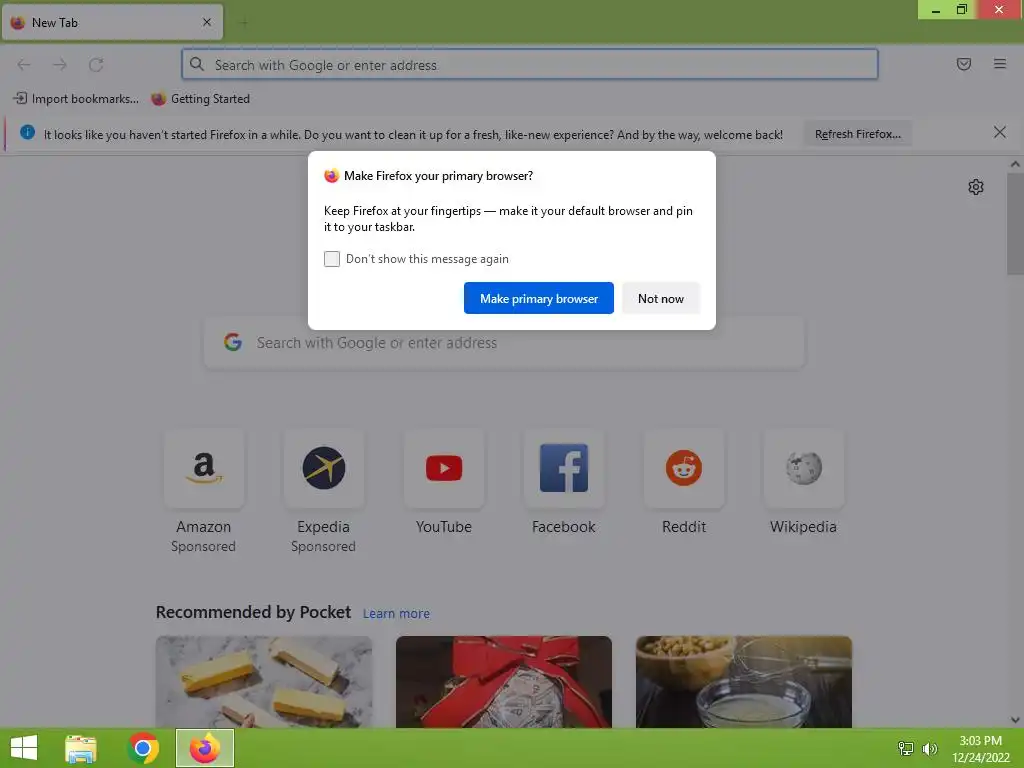Launch File Explorer from taskbar
1024x768 pixels.
click(81, 748)
